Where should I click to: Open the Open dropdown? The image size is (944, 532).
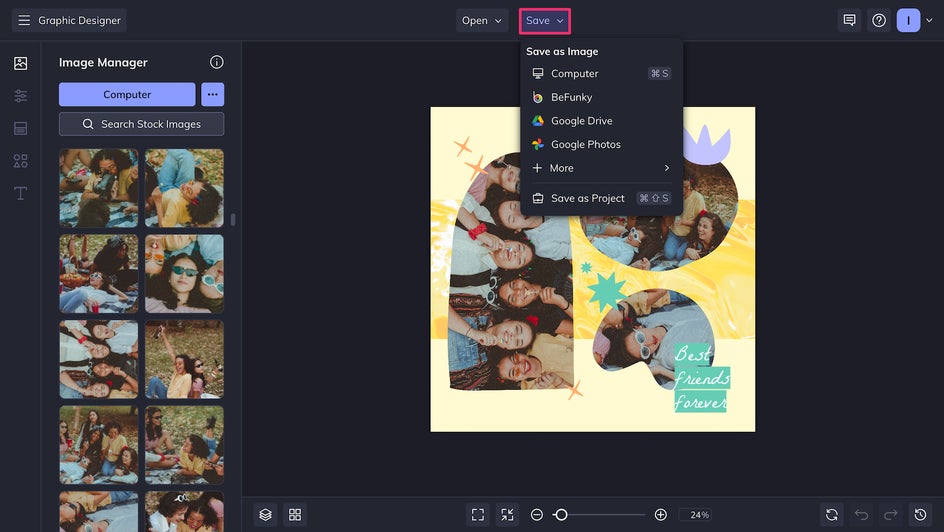[x=482, y=20]
